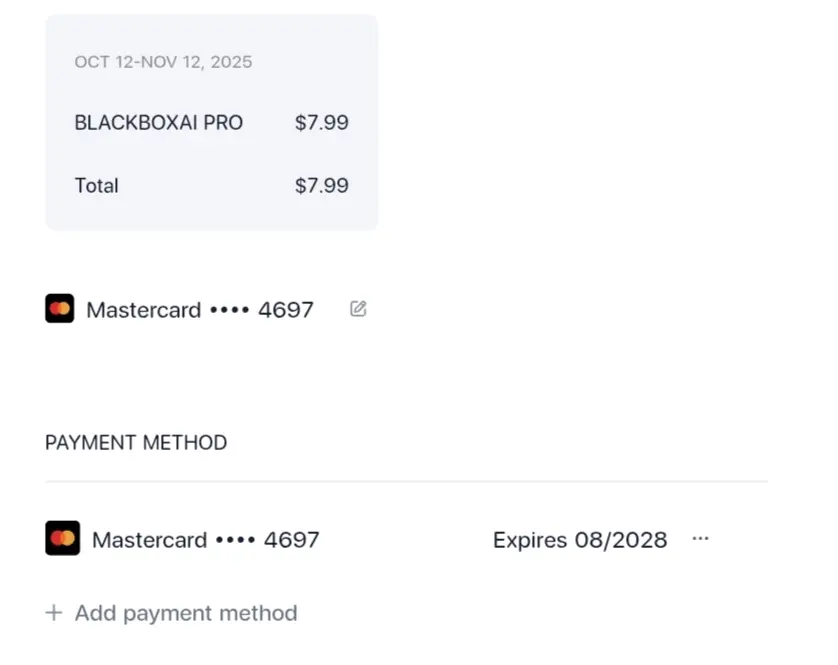Open the three-dot menu next to Expires 08/2028
This screenshot has width=838, height=665.
(x=700, y=538)
